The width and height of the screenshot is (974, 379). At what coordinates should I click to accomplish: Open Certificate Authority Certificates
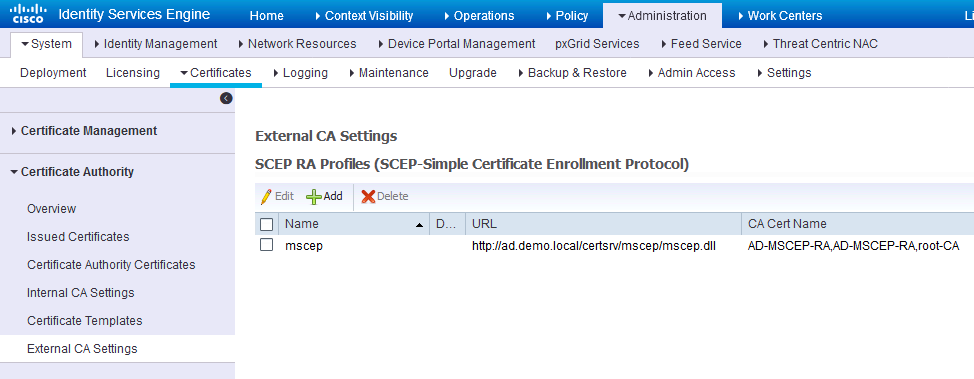111,265
